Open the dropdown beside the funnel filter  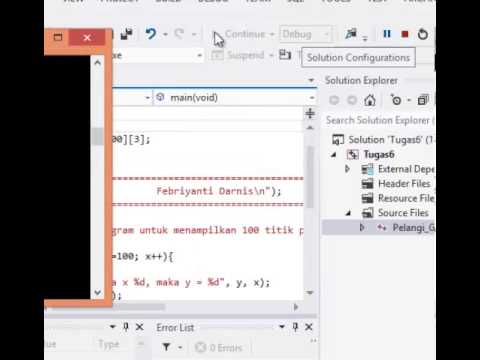(x=180, y=348)
